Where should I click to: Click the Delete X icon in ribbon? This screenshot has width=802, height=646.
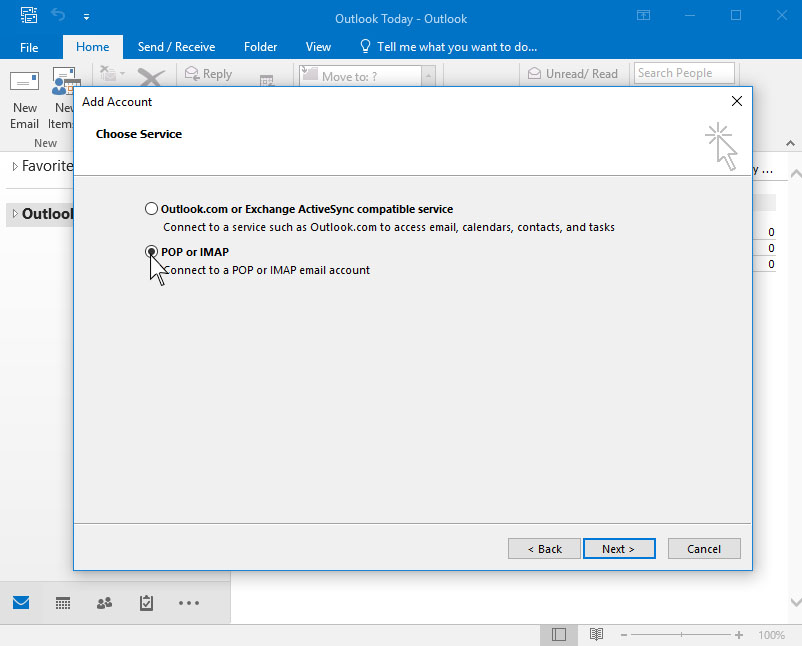tap(151, 78)
